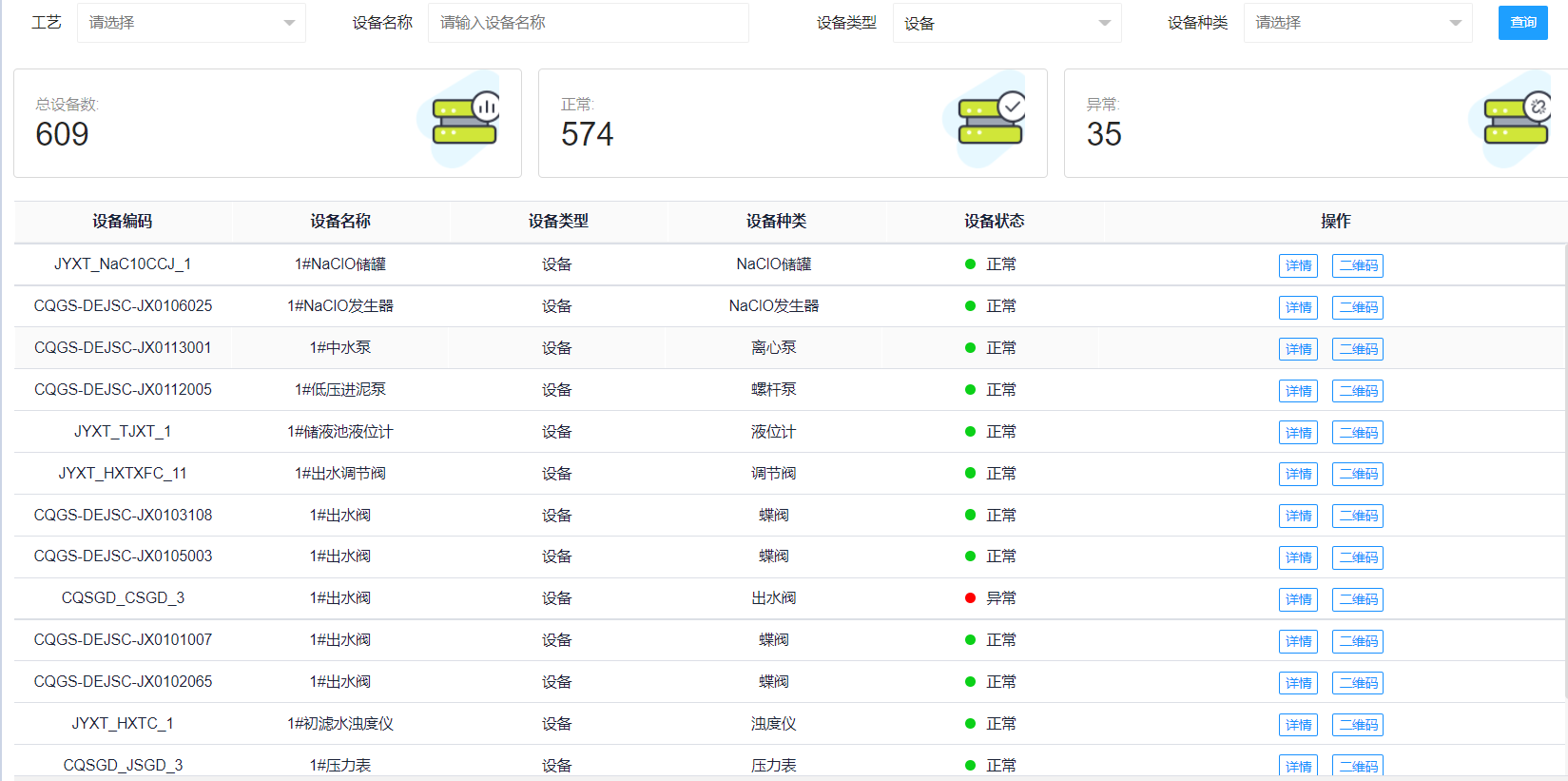Screen dimensions: 1568x781
Task: Click green status dot for JYXT_TJXT_1 row
Action: pos(970,432)
